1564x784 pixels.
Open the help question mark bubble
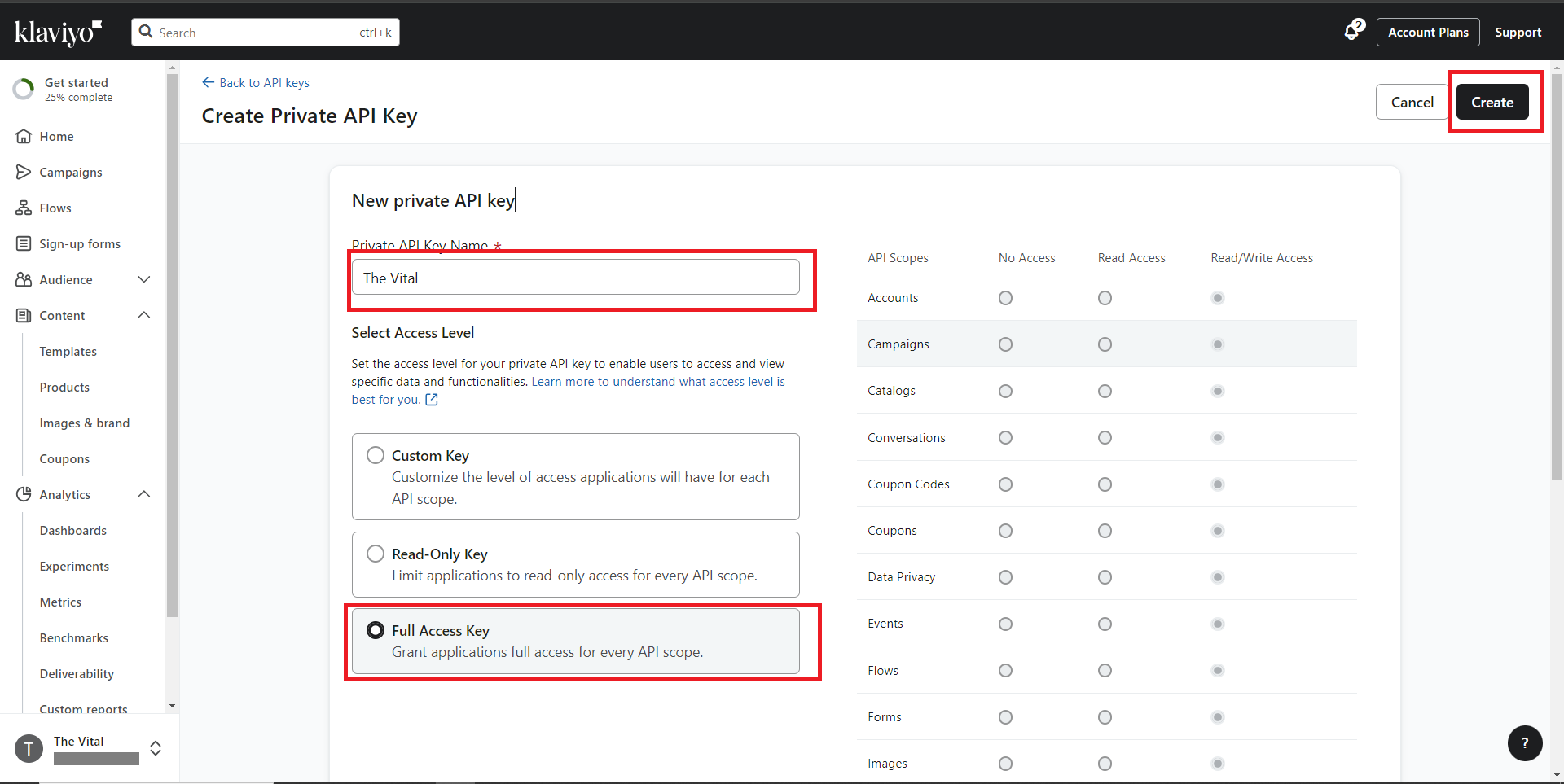click(1524, 742)
